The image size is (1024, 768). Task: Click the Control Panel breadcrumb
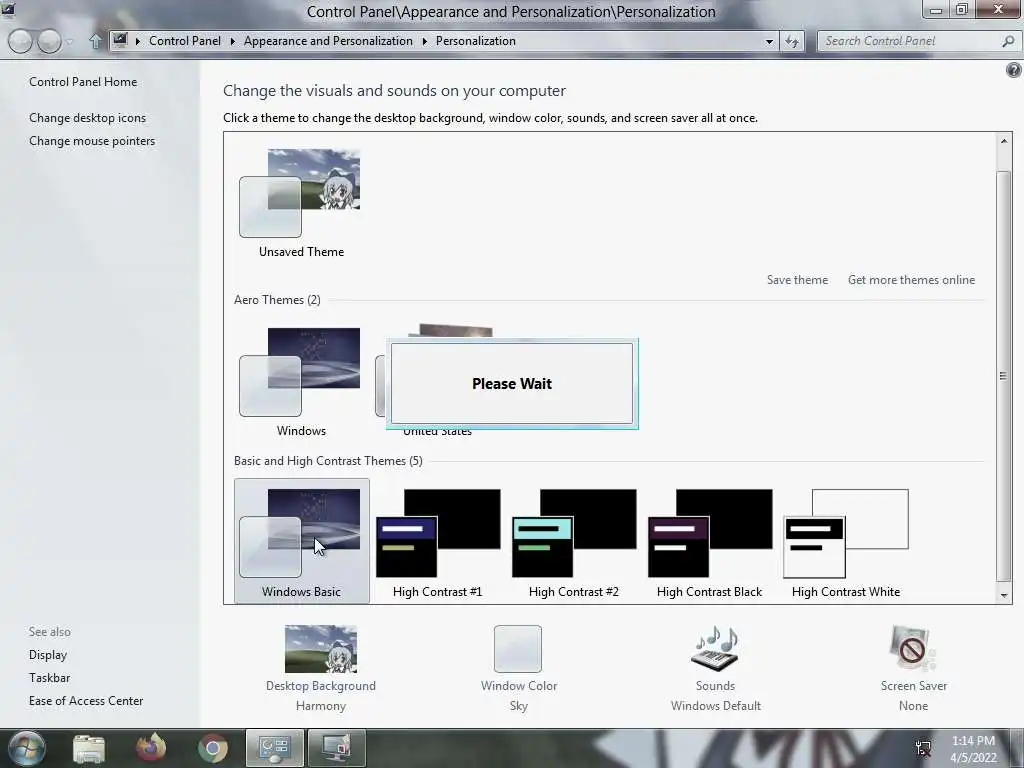coord(185,41)
